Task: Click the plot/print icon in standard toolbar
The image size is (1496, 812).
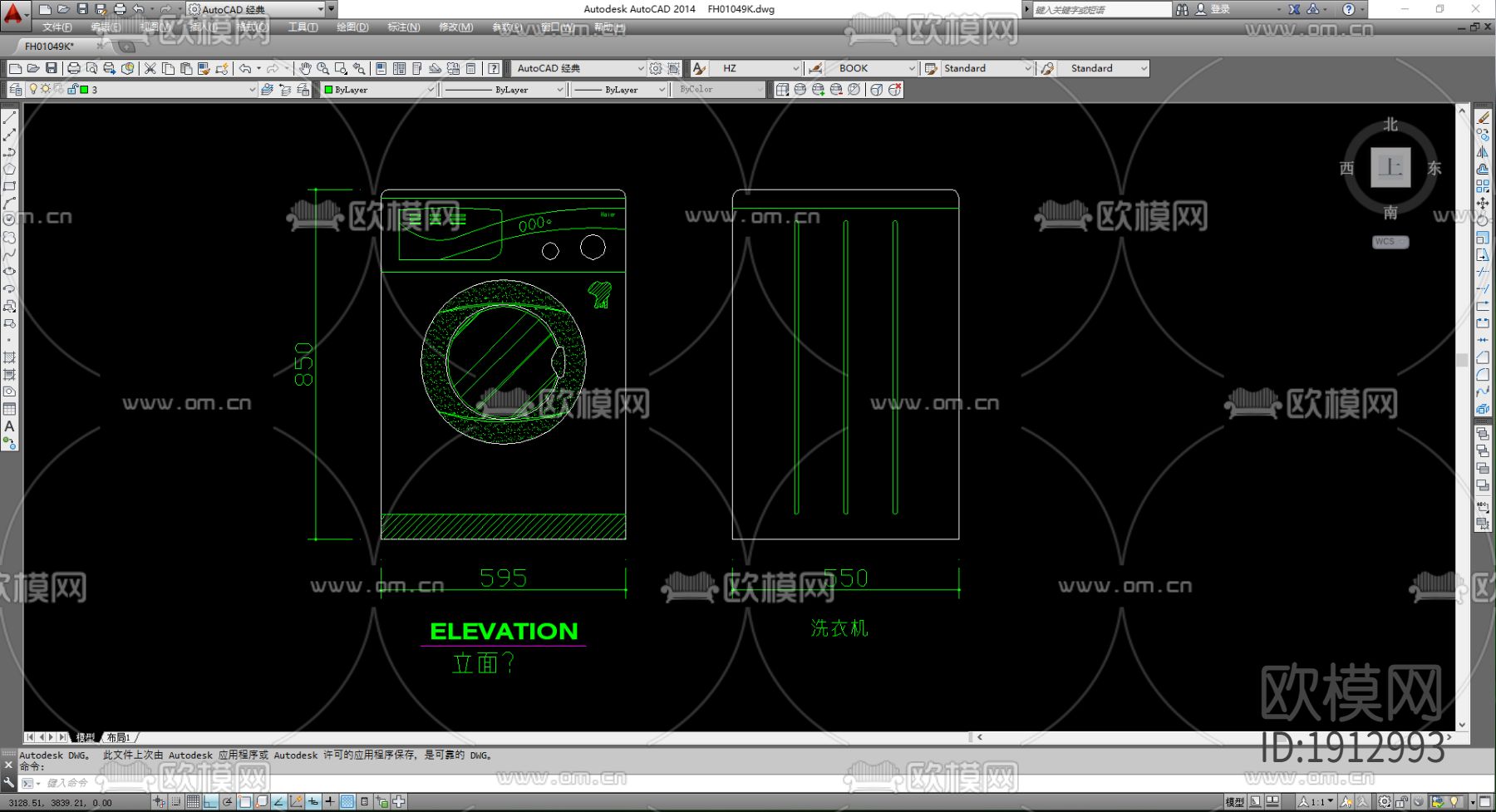Action: 73,68
